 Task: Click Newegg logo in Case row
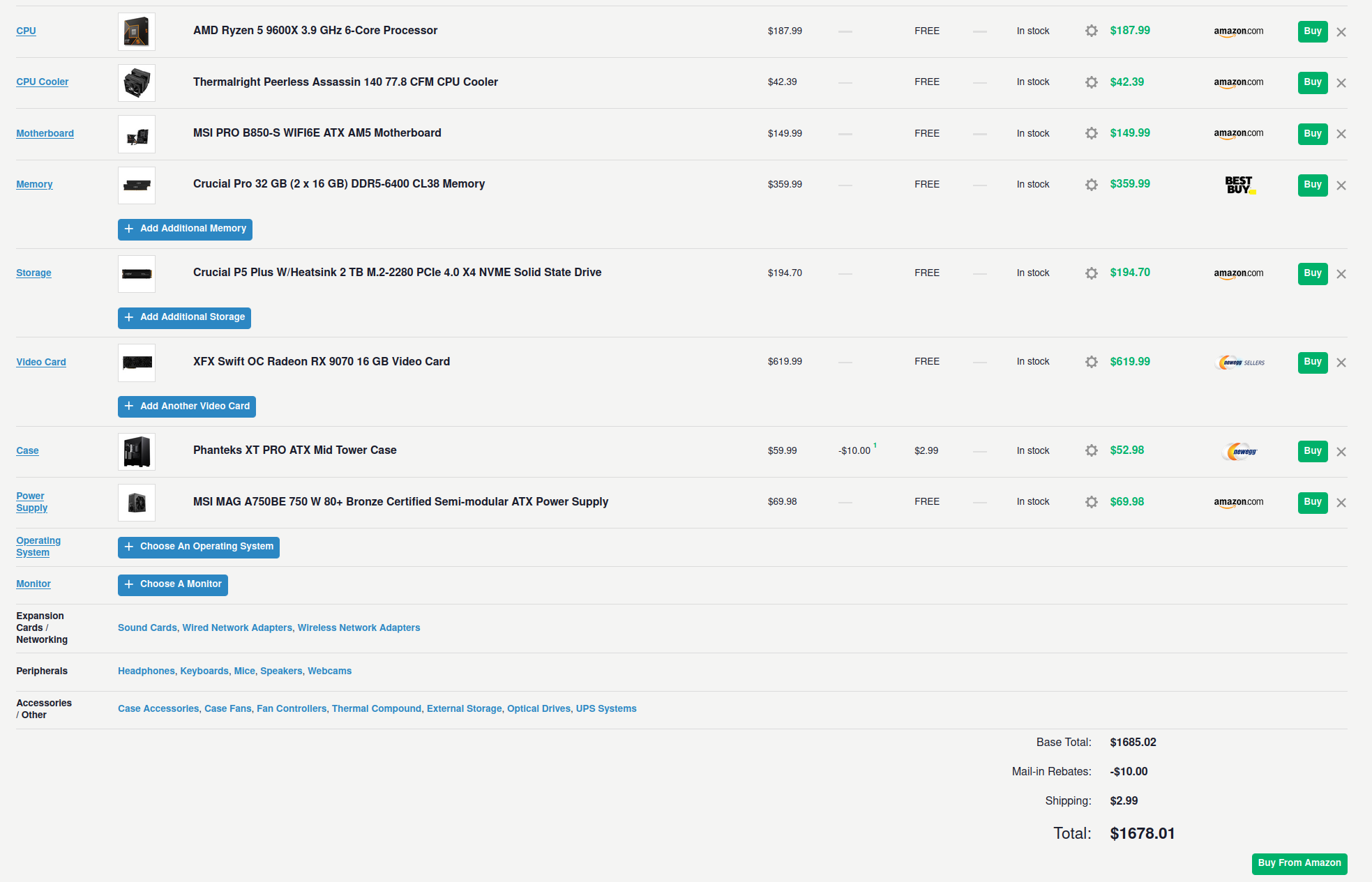click(x=1239, y=451)
